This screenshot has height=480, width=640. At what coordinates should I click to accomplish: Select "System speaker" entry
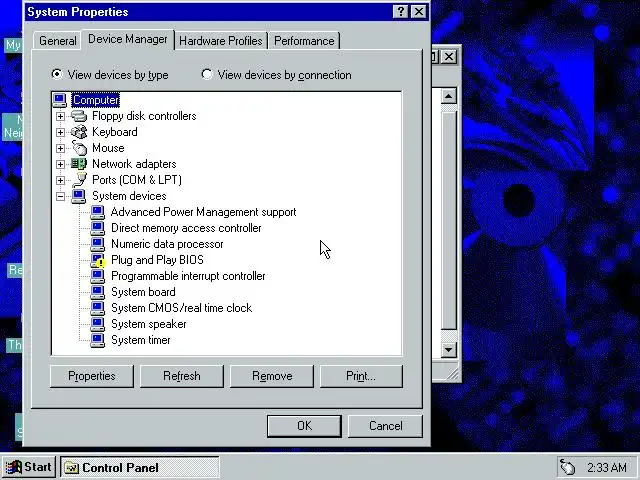(149, 324)
